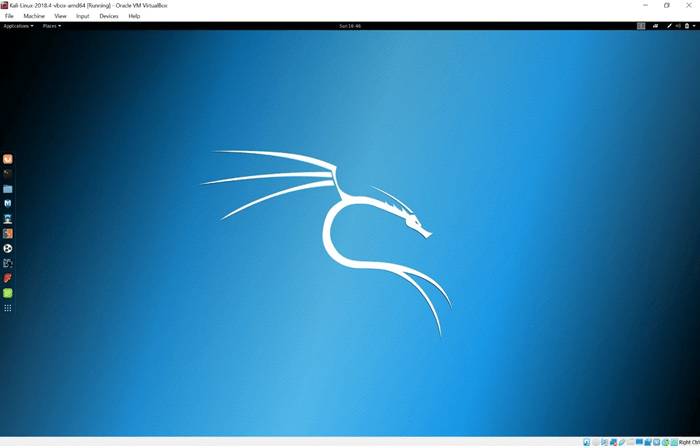Open the Devices menu in VirtualBox
Viewport: 700px width, 446px height.
coord(108,16)
